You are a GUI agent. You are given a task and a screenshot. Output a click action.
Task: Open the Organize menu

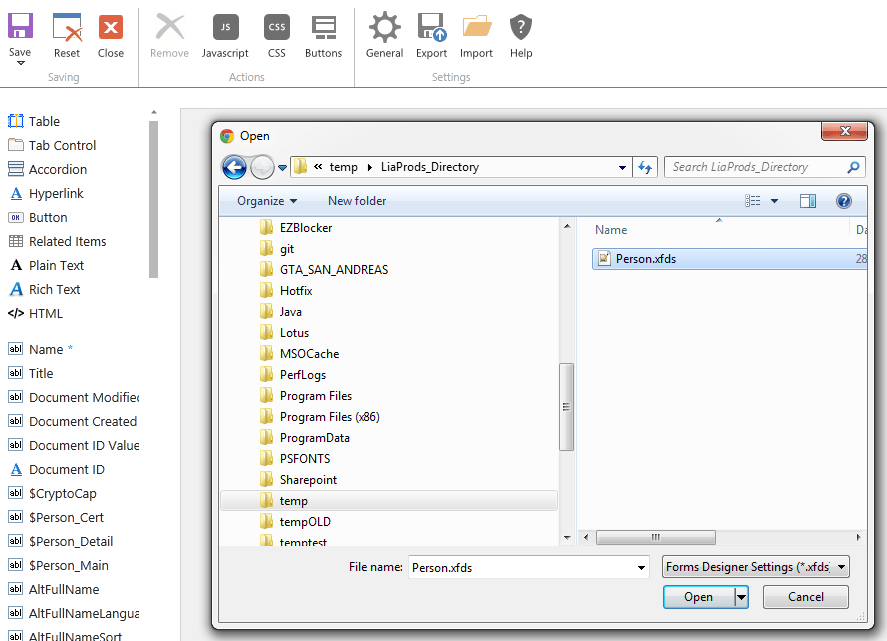click(x=267, y=201)
